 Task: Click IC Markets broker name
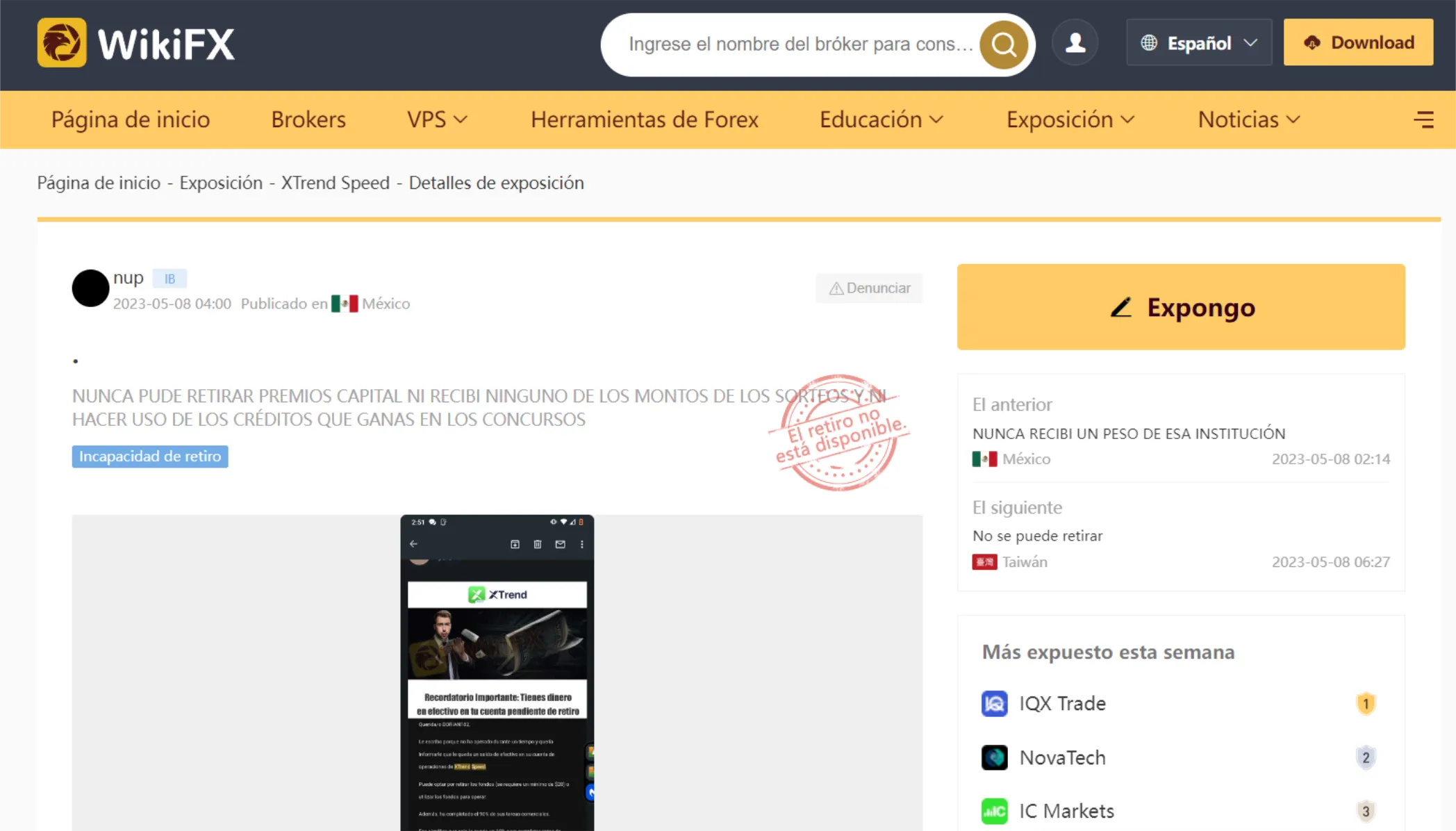(x=1066, y=811)
